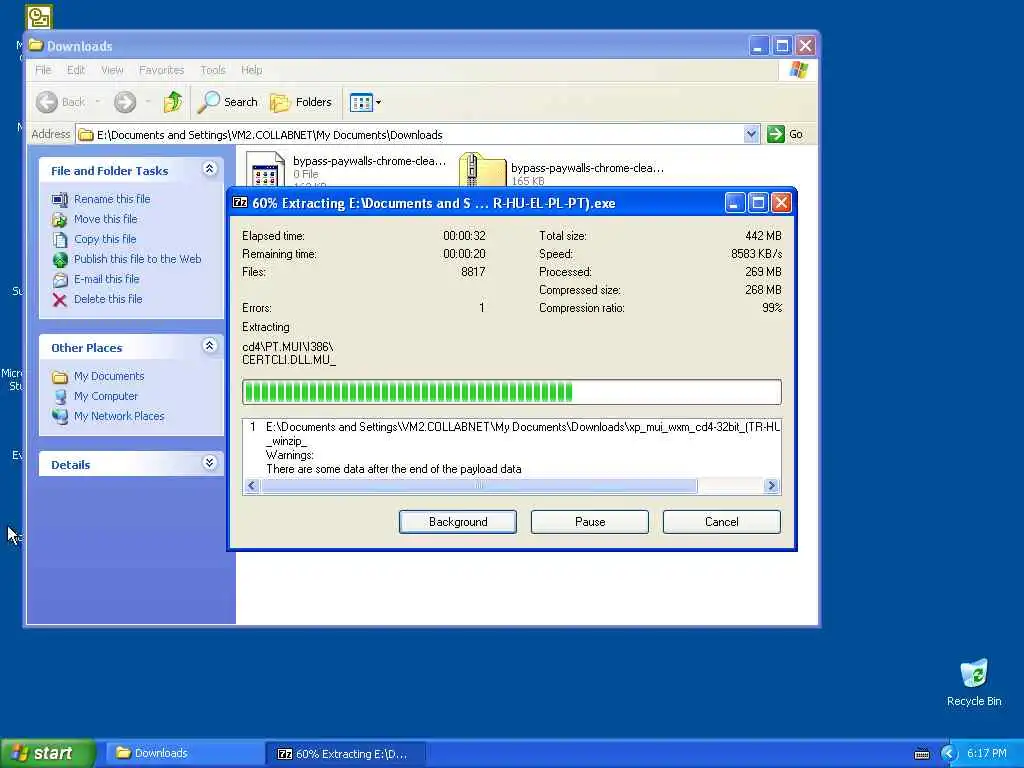
Task: Cancel the extraction in progress
Action: 722,522
